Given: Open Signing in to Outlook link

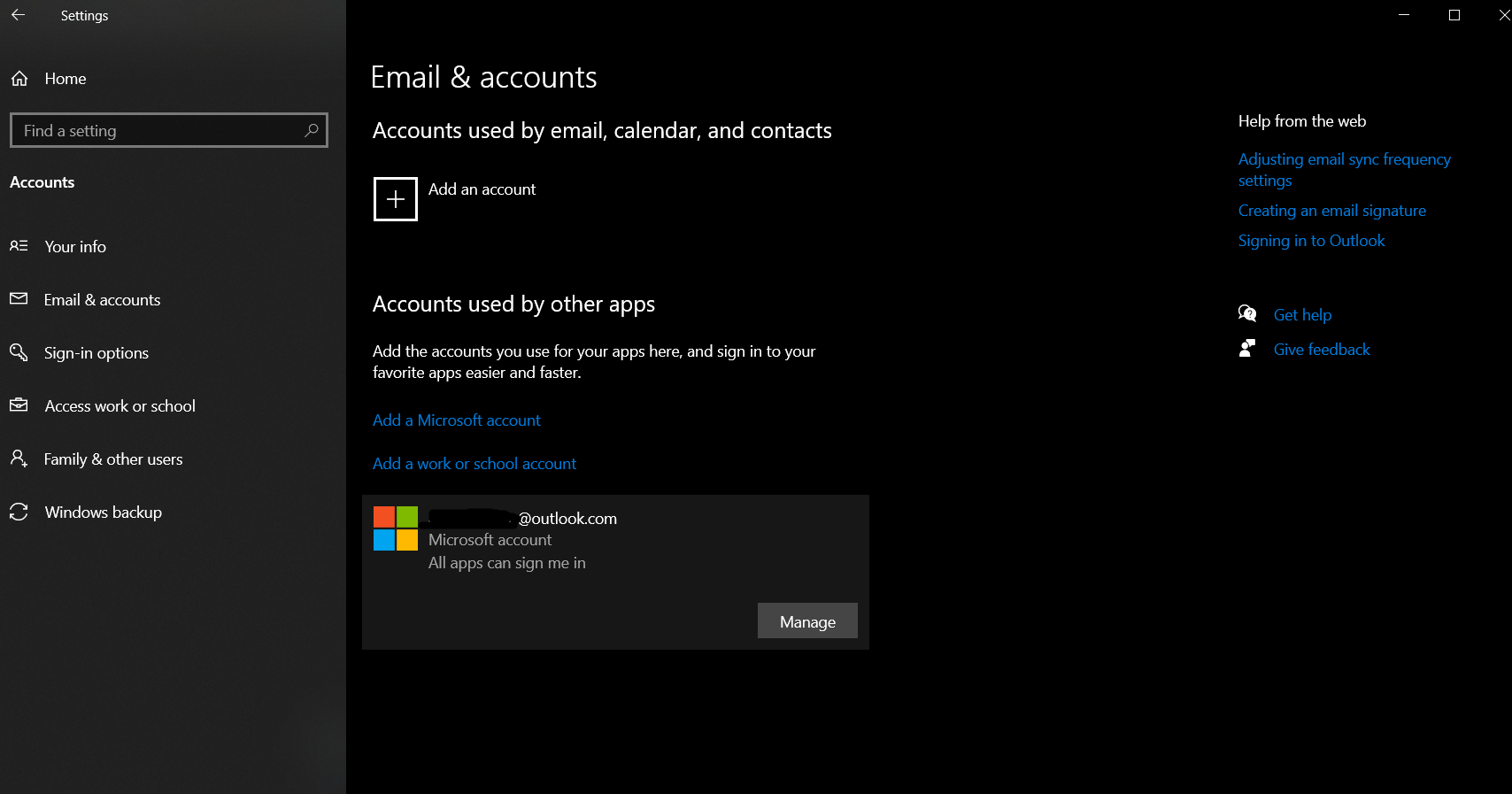Looking at the screenshot, I should [1311, 241].
